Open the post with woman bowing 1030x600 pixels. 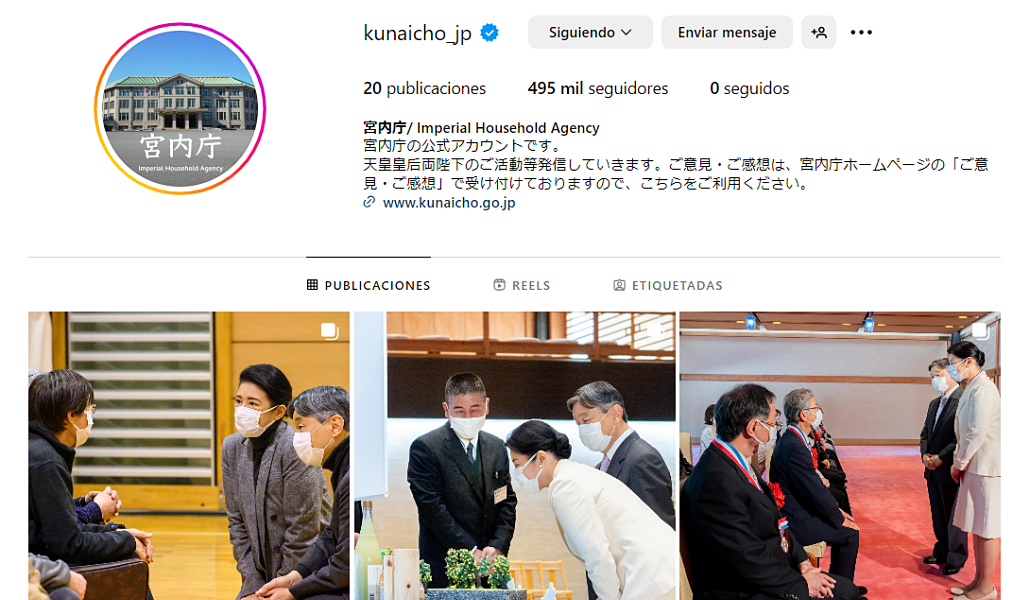(x=514, y=455)
